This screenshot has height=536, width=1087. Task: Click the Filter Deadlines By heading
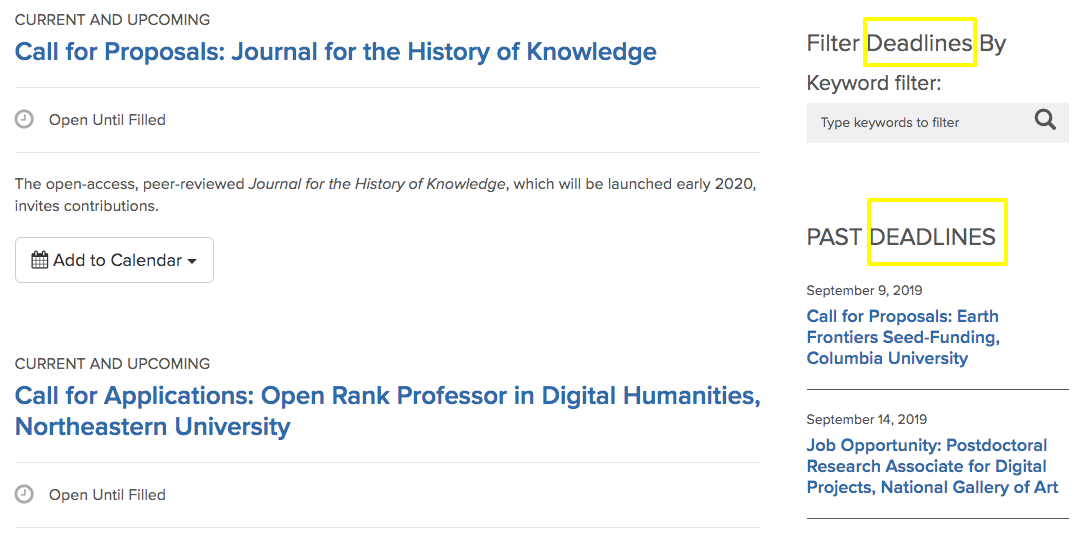tap(906, 43)
